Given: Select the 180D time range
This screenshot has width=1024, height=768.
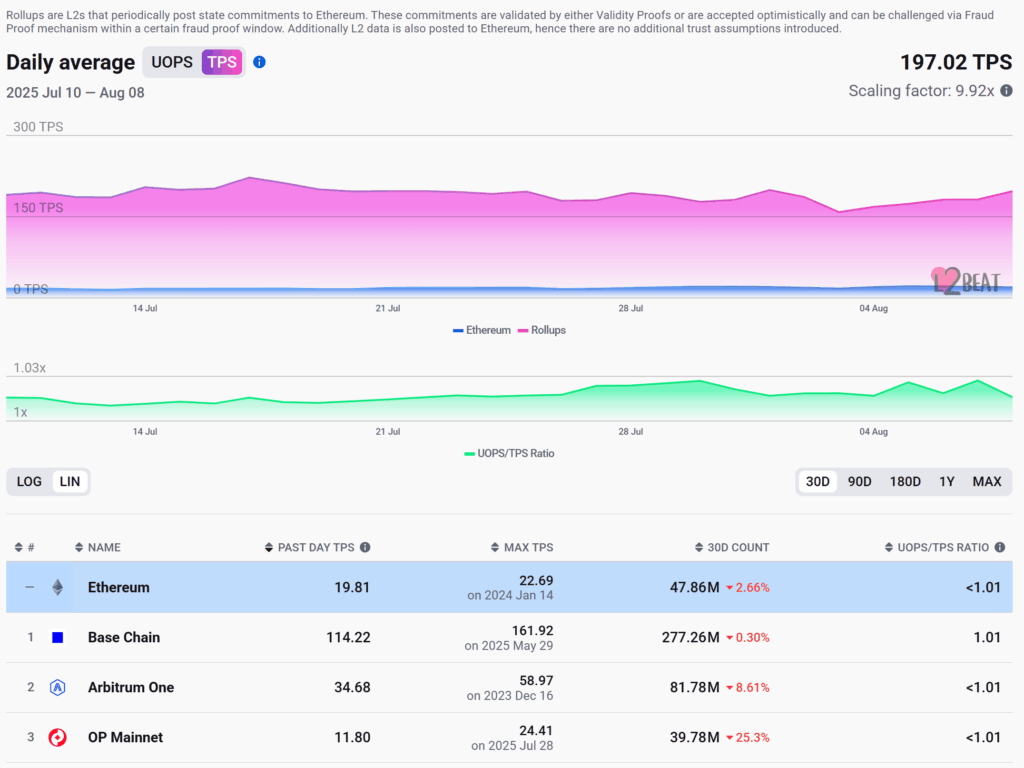Looking at the screenshot, I should pyautogui.click(x=905, y=481).
